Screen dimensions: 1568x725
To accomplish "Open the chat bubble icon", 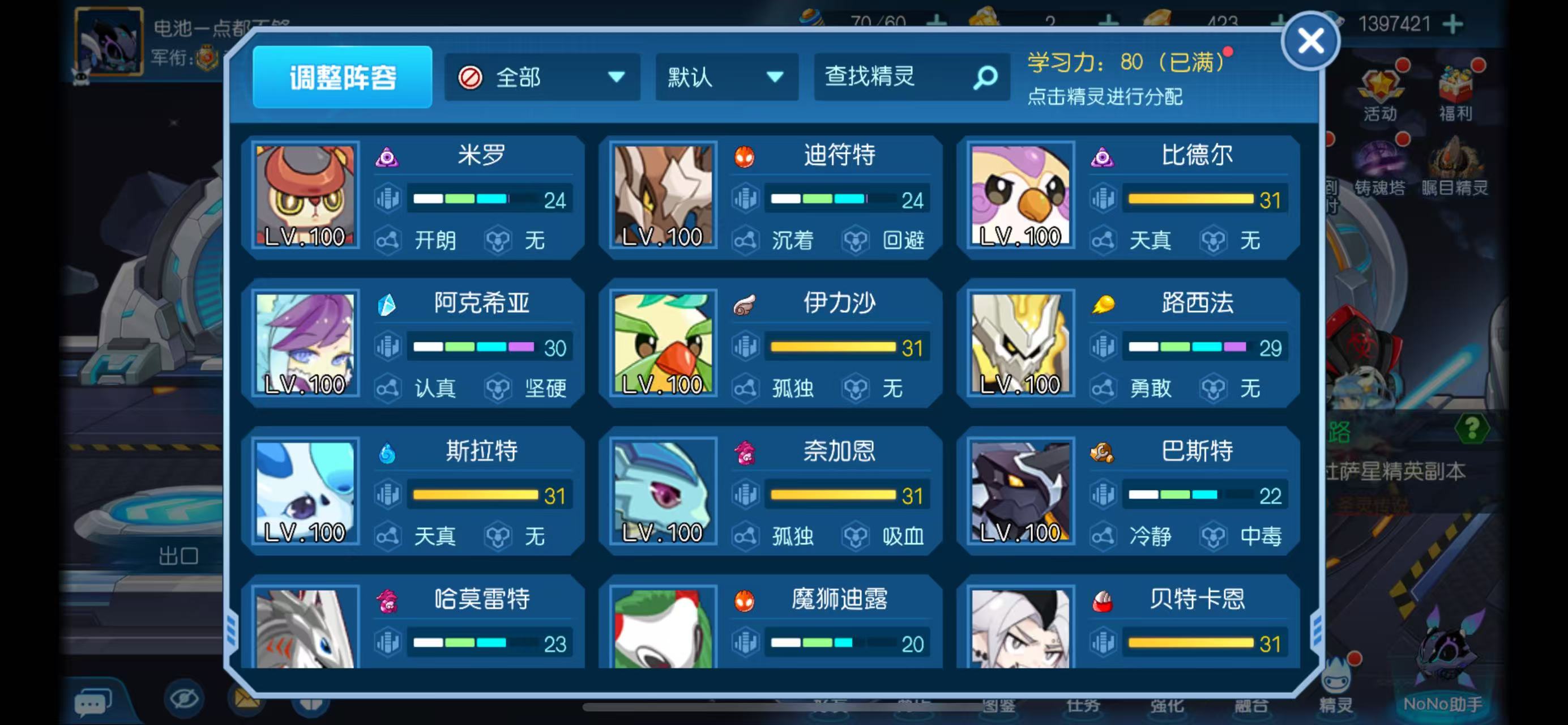I will 93,701.
